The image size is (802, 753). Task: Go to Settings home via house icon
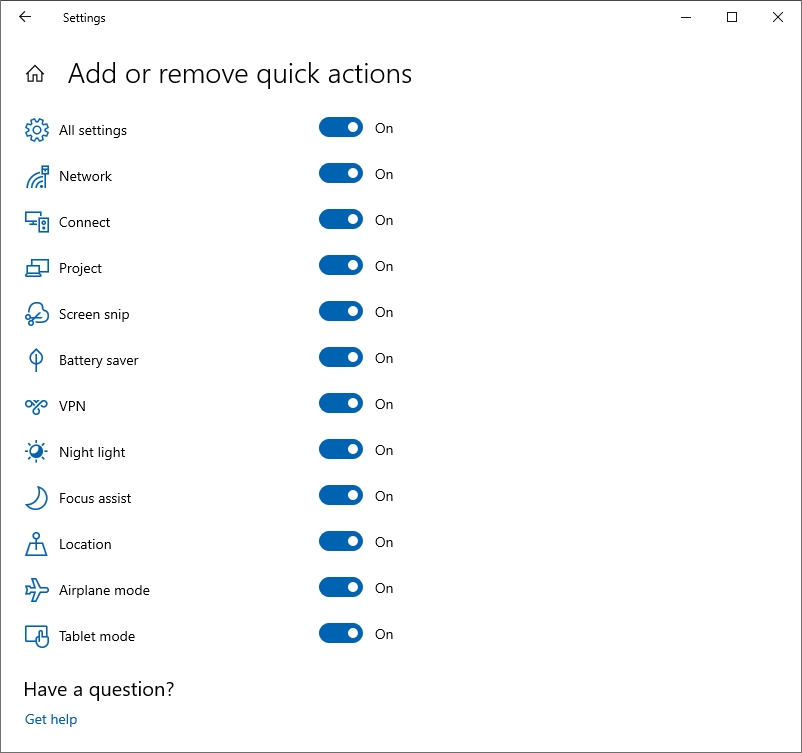[35, 74]
